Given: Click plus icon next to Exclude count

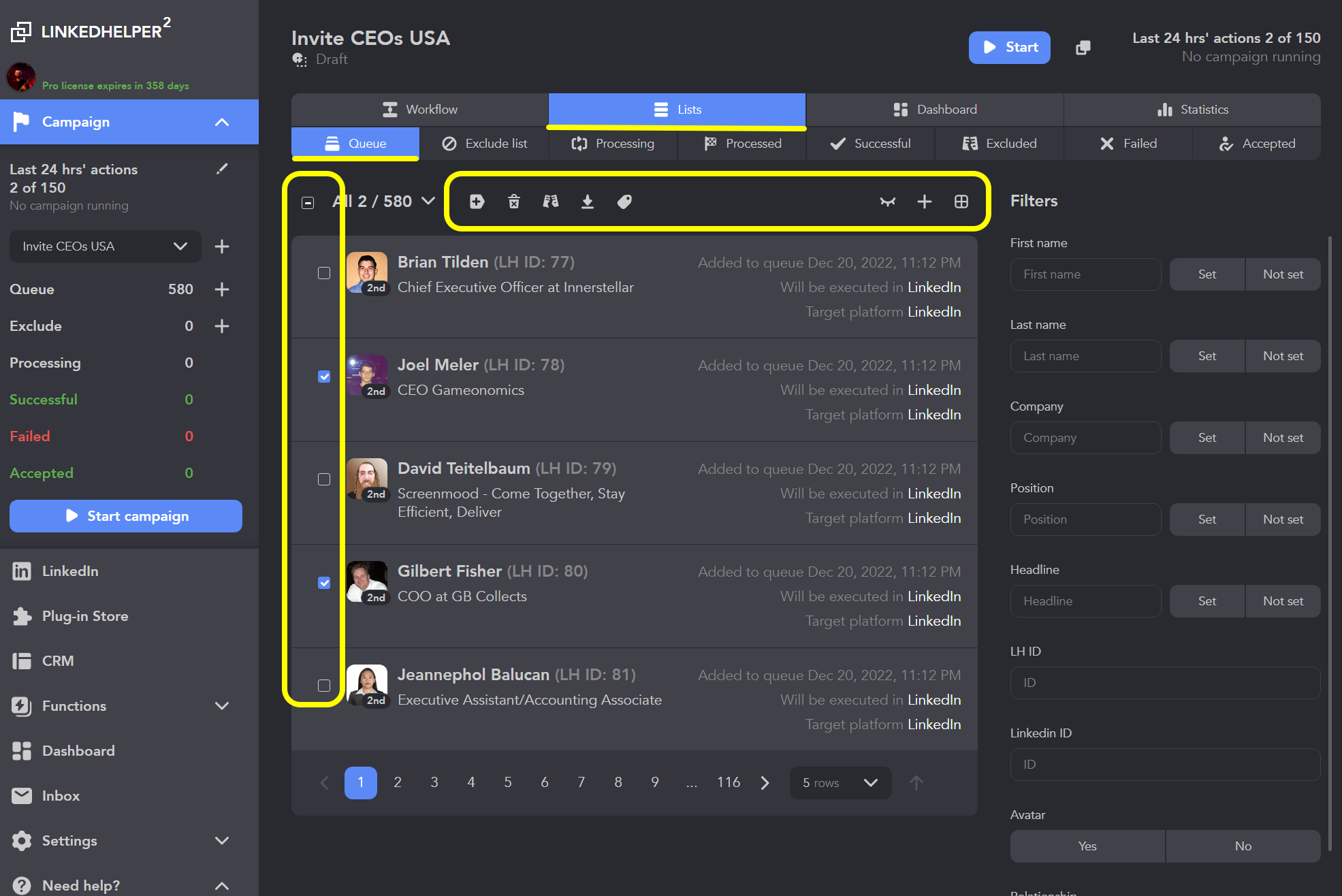Looking at the screenshot, I should tap(222, 326).
